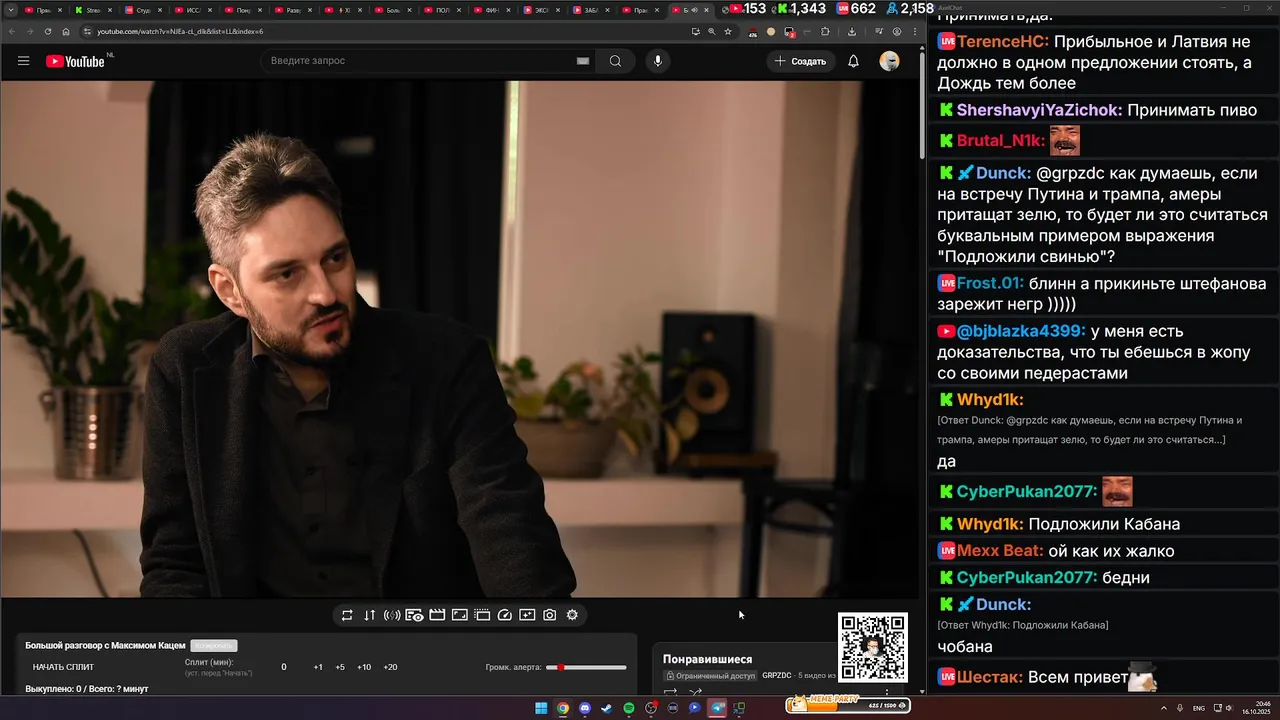1280x720 pixels.
Task: Click @bjblazka4399 username in the chat
Action: coord(1021,331)
